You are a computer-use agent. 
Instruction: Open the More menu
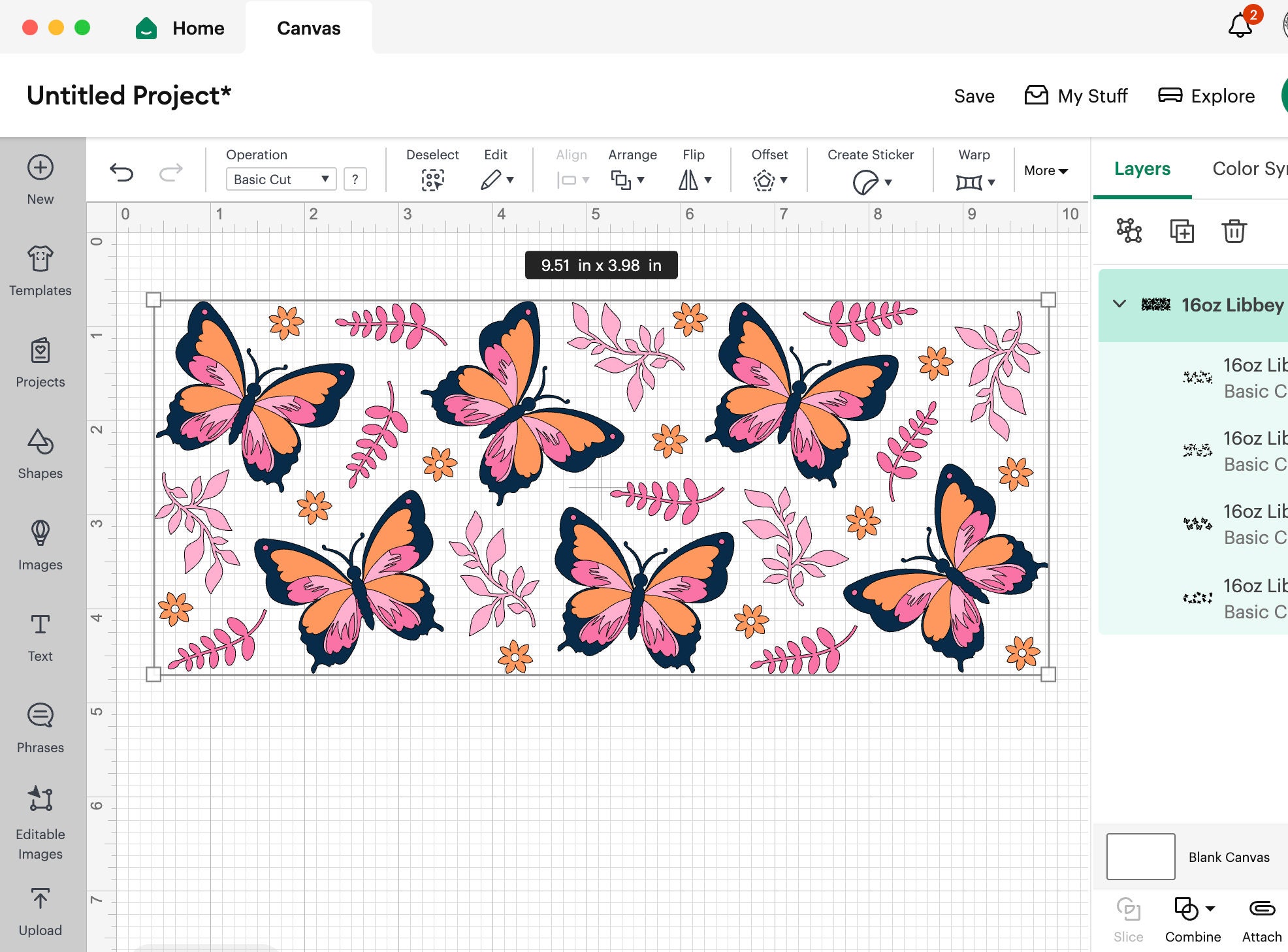point(1046,170)
